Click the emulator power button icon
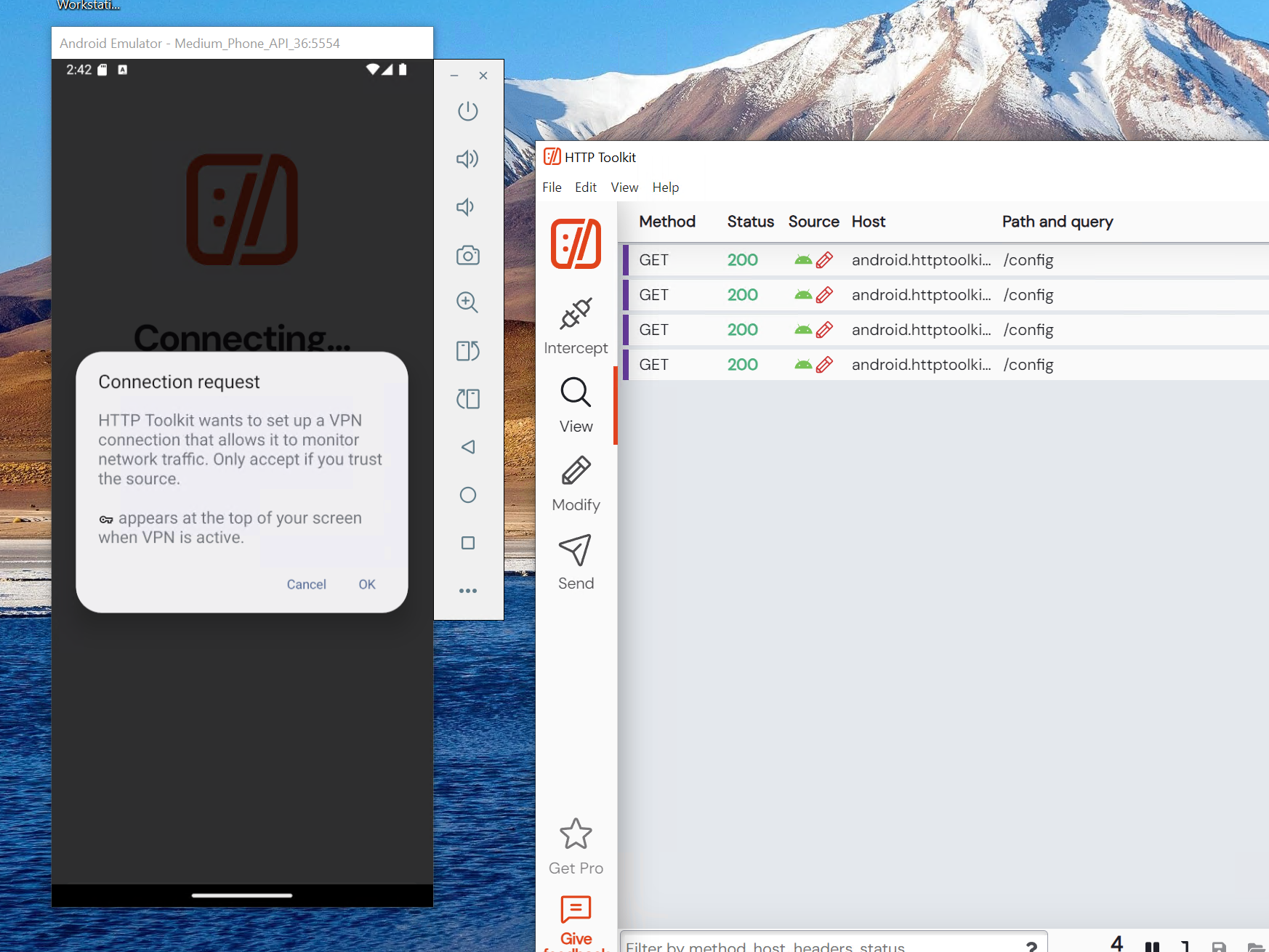 pos(468,111)
